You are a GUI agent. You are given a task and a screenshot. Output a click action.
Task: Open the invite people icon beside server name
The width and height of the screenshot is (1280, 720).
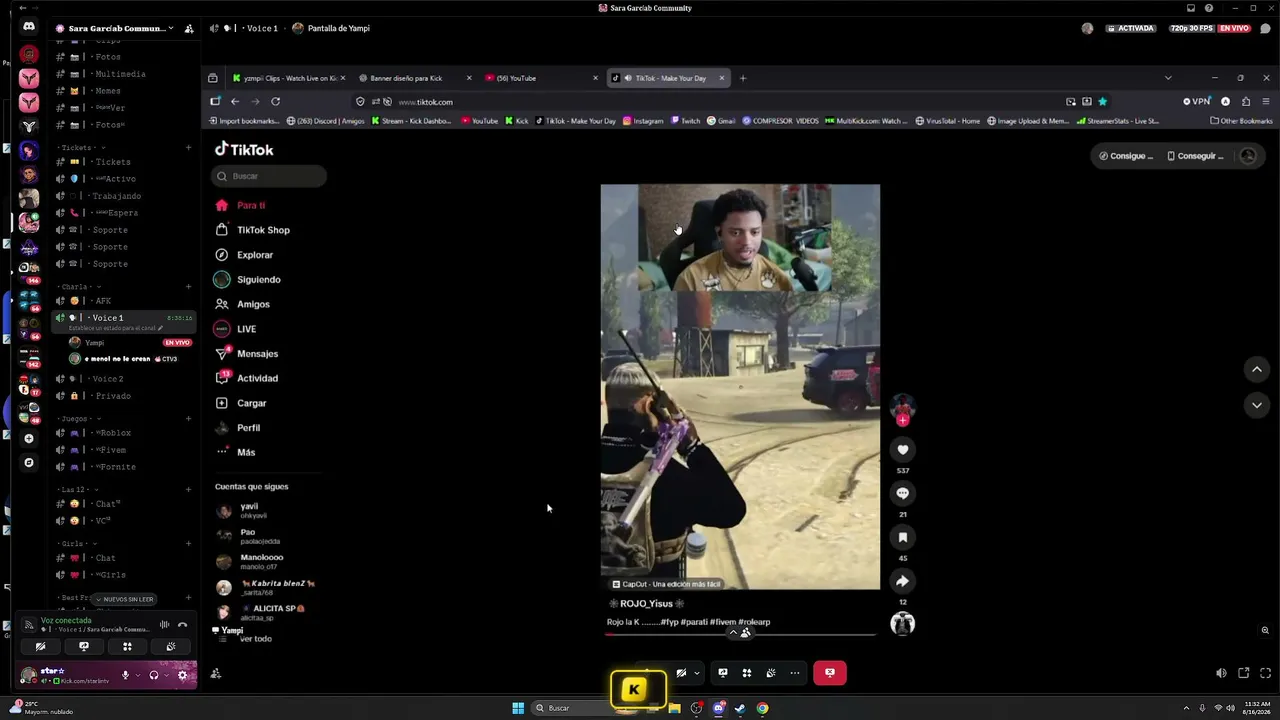(x=189, y=28)
